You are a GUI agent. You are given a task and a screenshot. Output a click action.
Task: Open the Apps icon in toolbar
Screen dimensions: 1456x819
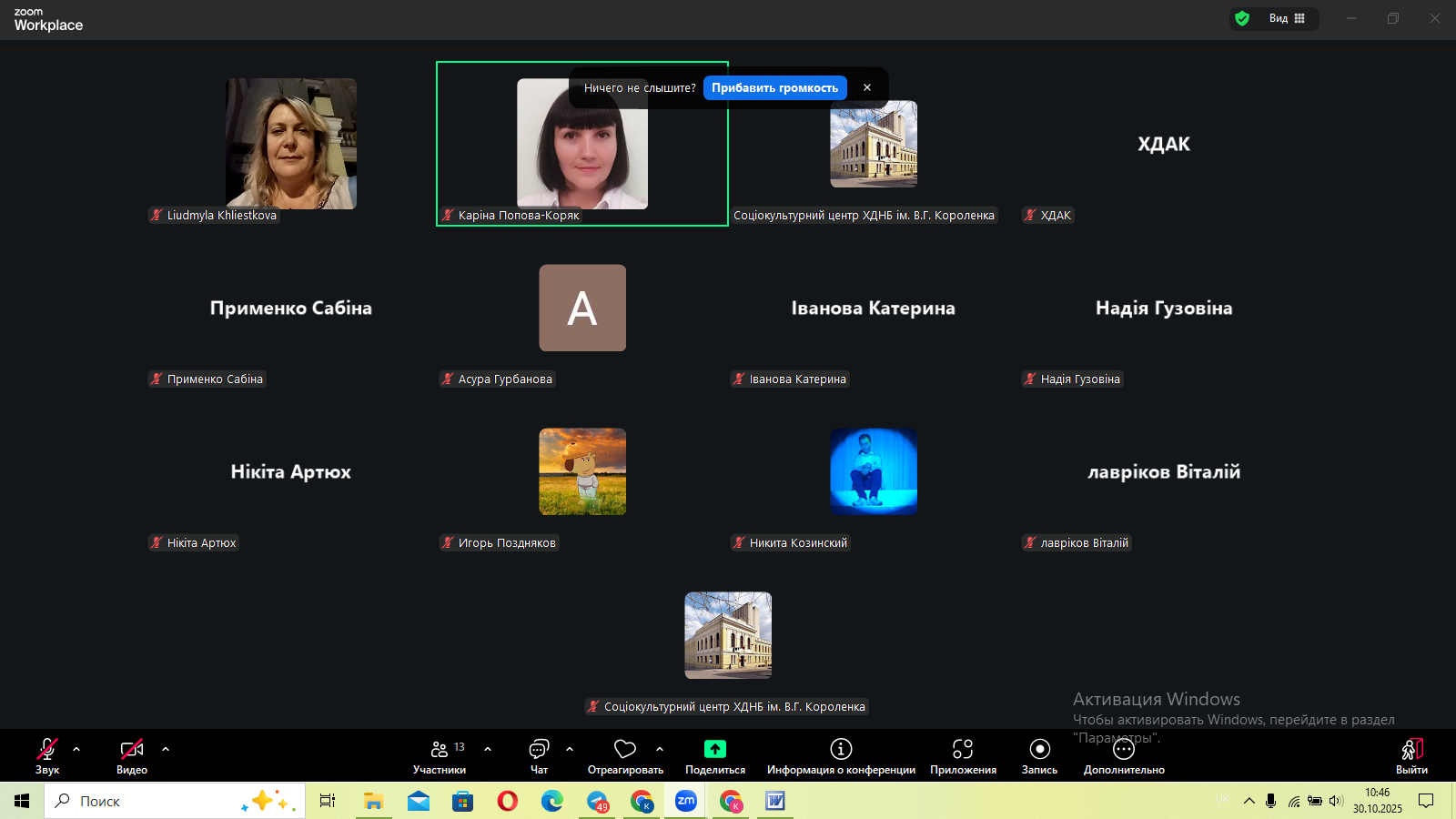[x=963, y=749]
